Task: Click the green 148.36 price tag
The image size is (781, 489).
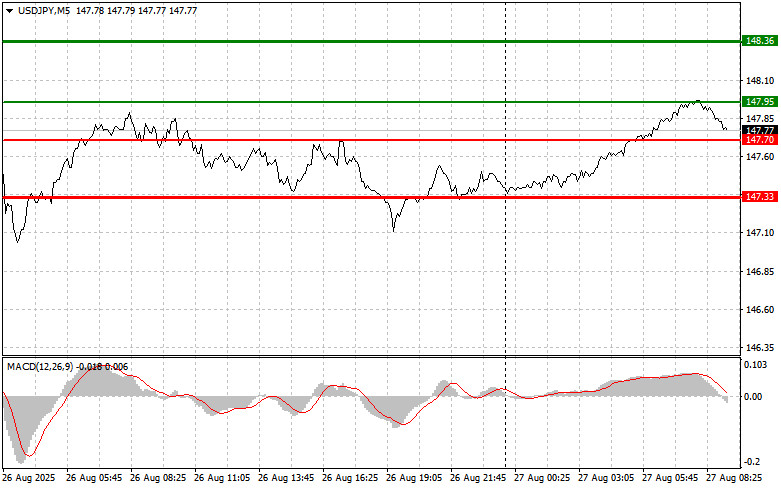Action: point(760,41)
